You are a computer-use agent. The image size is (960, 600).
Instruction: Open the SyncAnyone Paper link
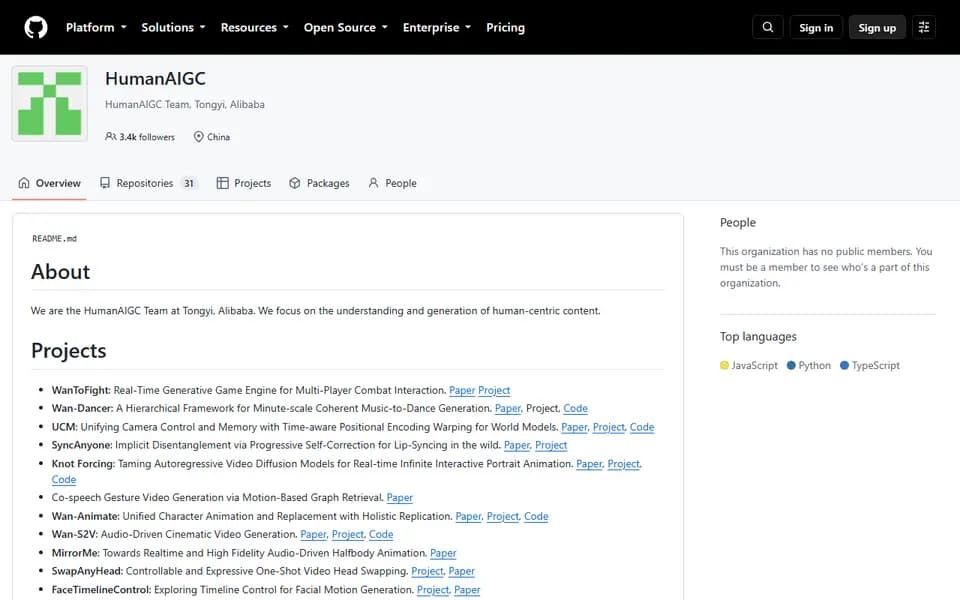(517, 445)
